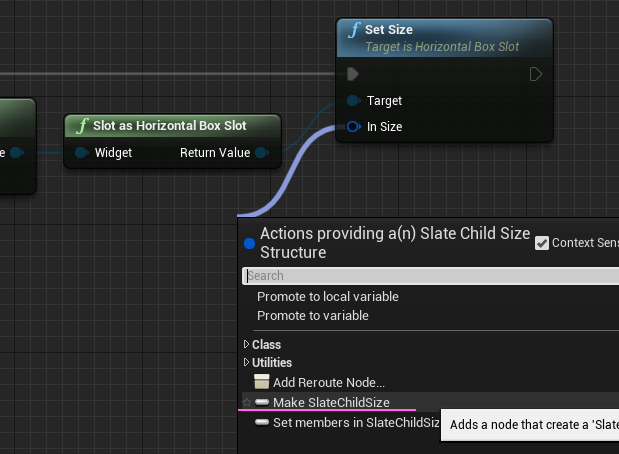Click the Set Size input execution pin
Image resolution: width=619 pixels, height=454 pixels.
pyautogui.click(x=352, y=74)
